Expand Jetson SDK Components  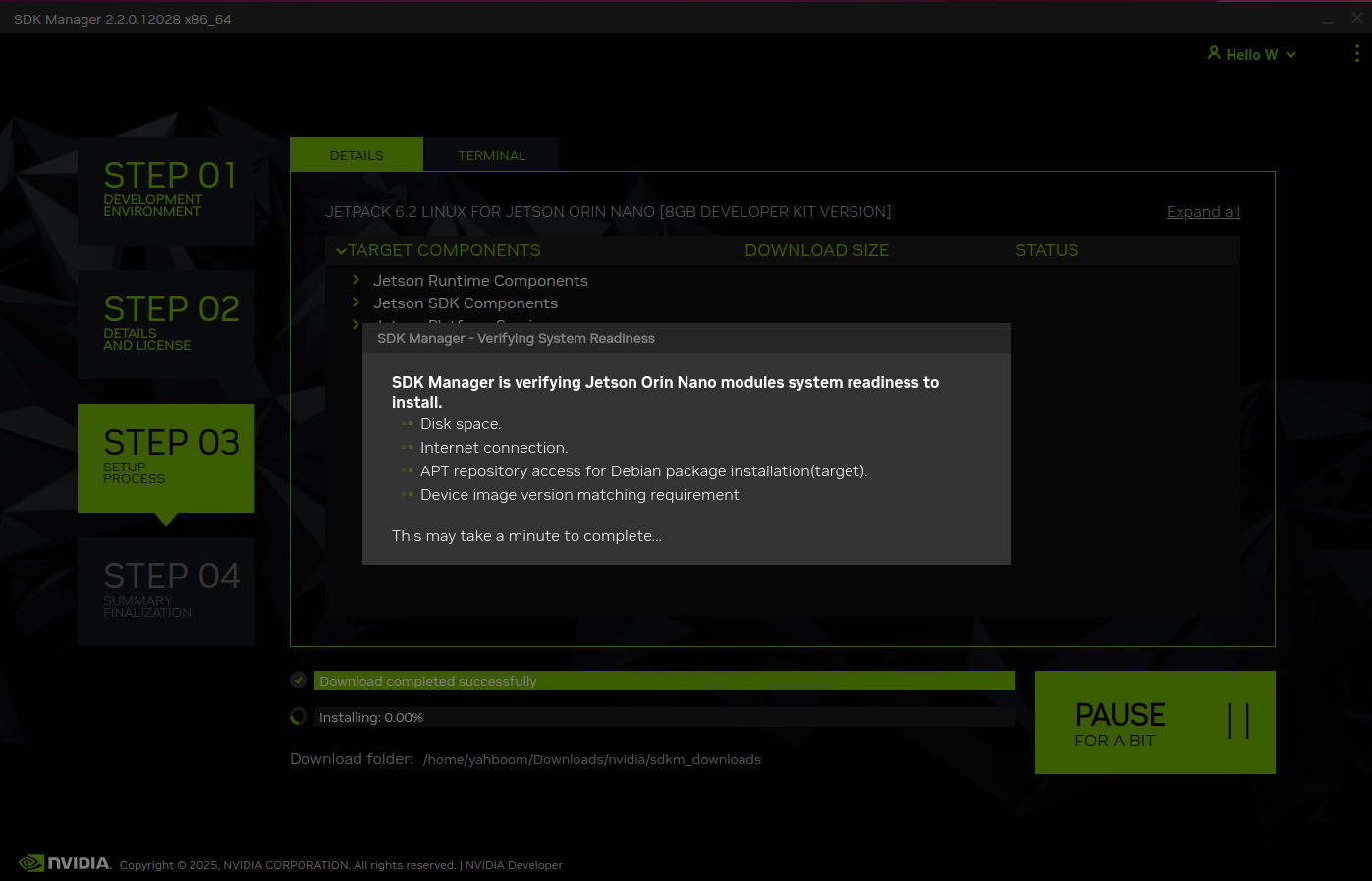pos(356,303)
